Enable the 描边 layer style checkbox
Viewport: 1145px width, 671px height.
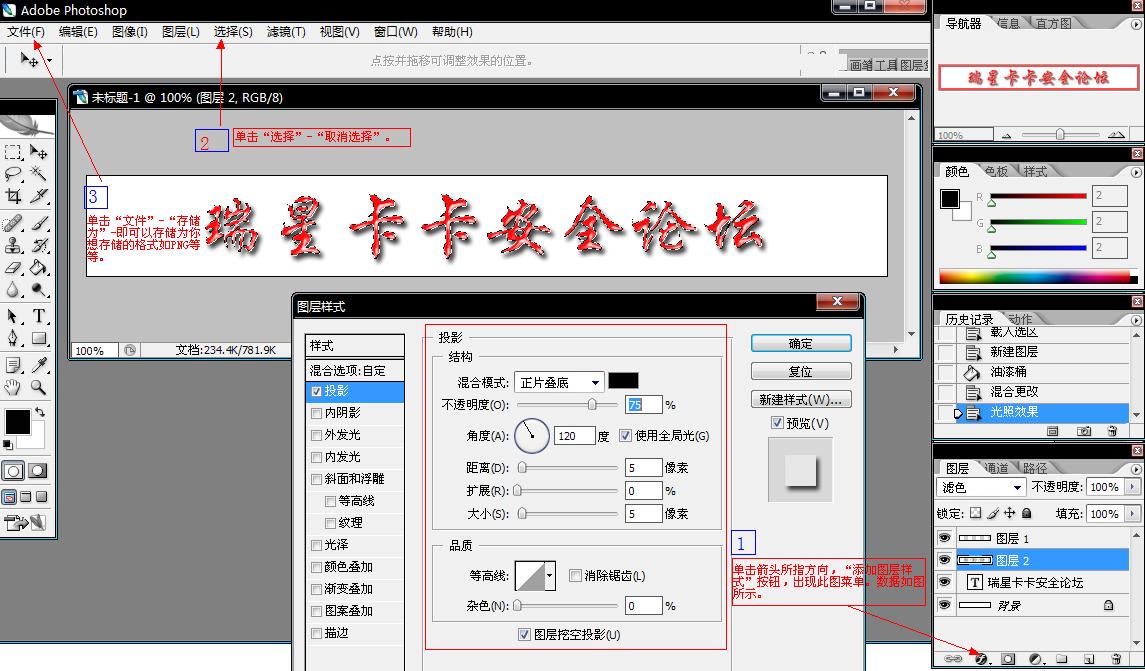316,633
